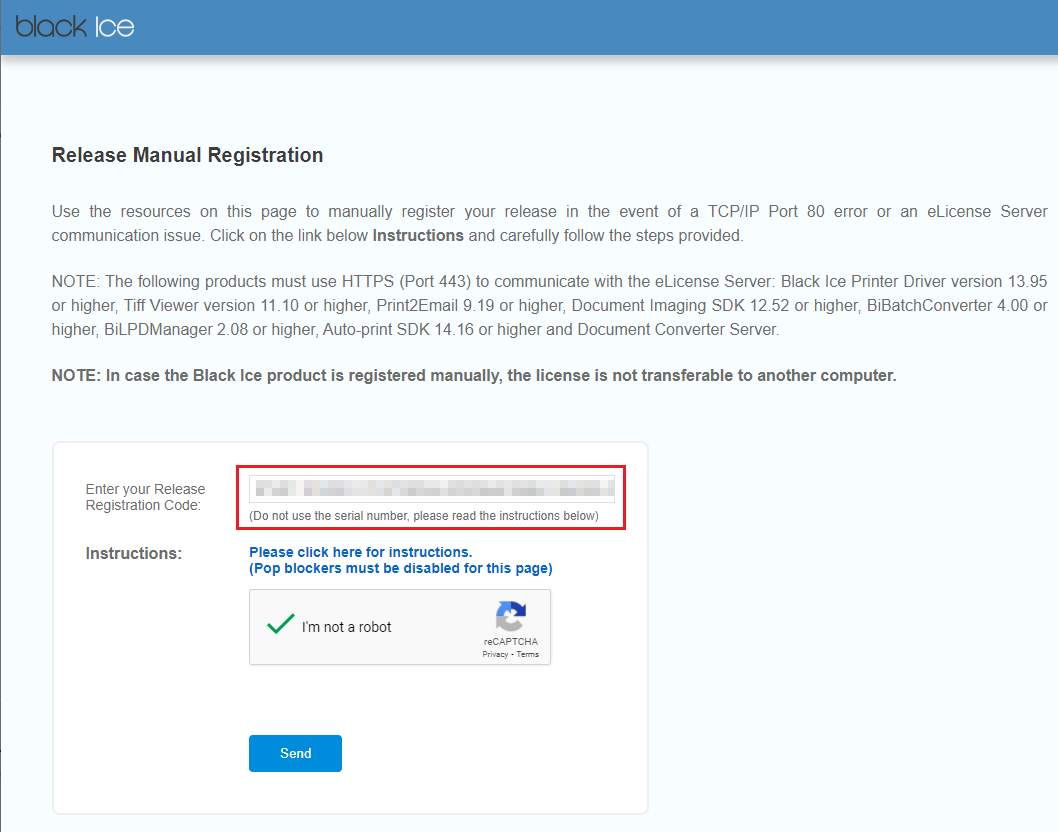Click the 'I'm not a robot' label

point(346,627)
